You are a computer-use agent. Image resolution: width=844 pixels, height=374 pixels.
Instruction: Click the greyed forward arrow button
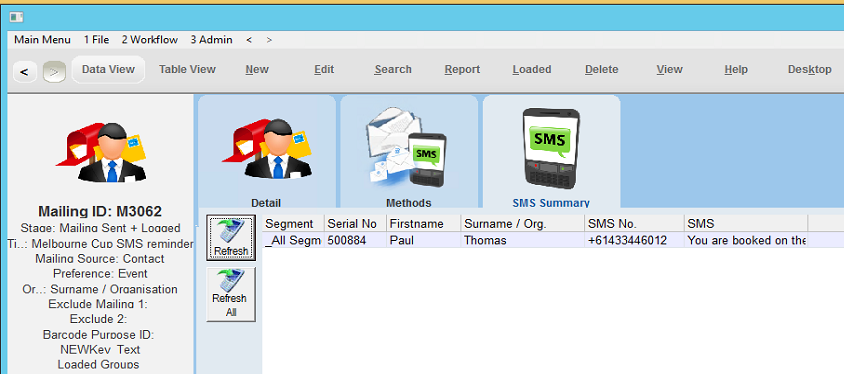pos(54,72)
